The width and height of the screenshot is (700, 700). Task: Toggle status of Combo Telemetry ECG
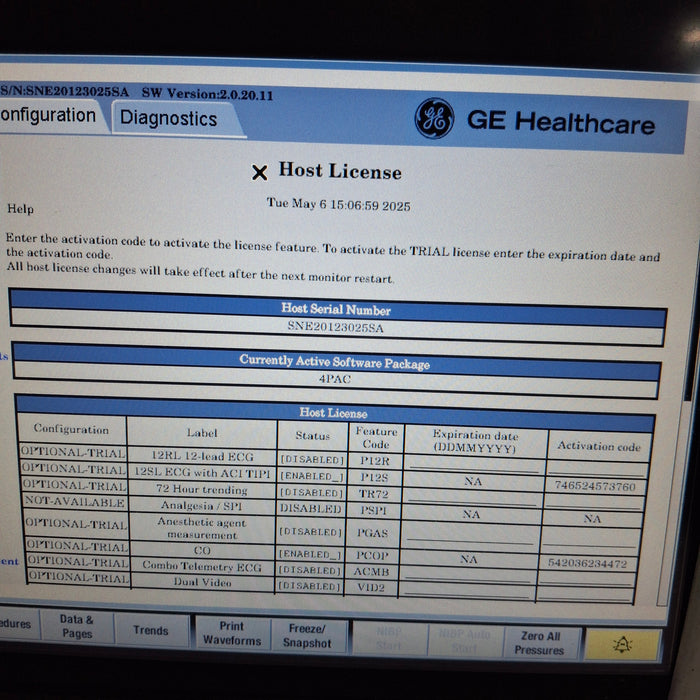[x=309, y=571]
